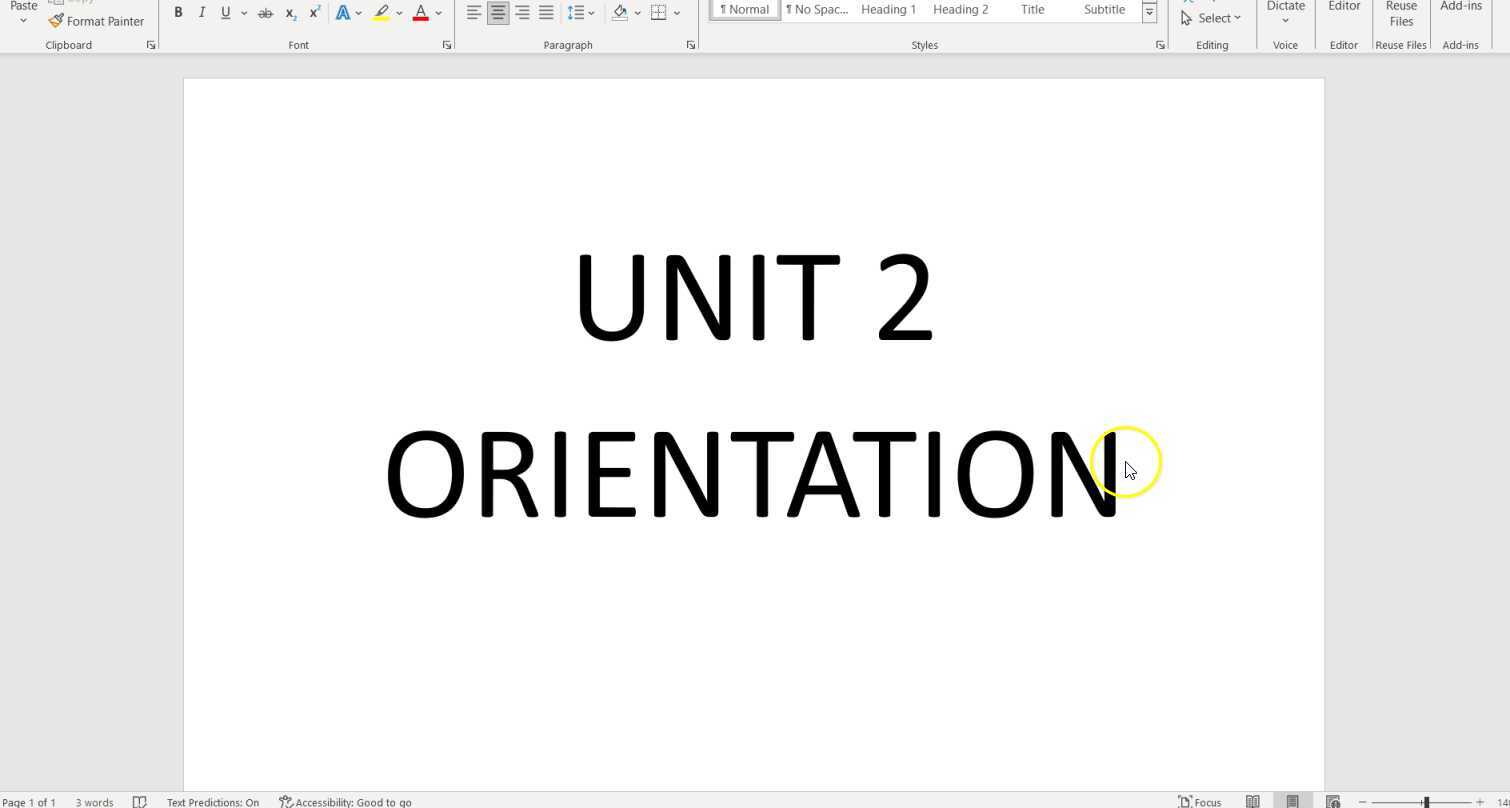1510x808 pixels.
Task: Click the Format Painter brush icon
Action: [x=56, y=21]
